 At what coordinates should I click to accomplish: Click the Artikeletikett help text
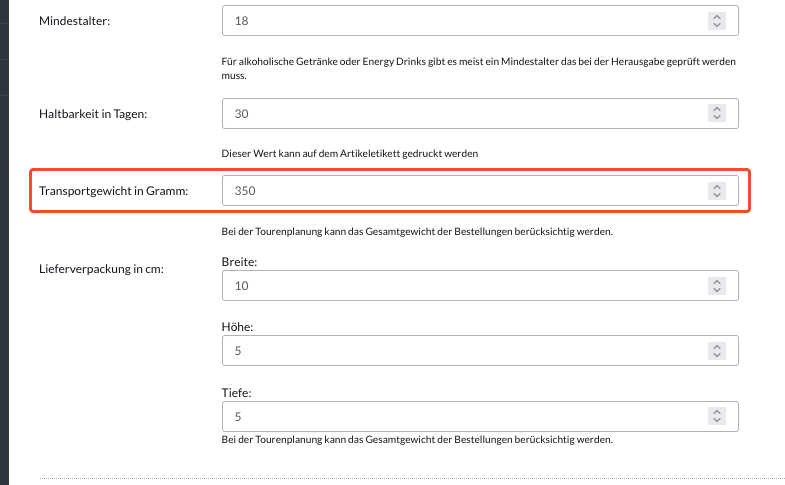coord(349,154)
